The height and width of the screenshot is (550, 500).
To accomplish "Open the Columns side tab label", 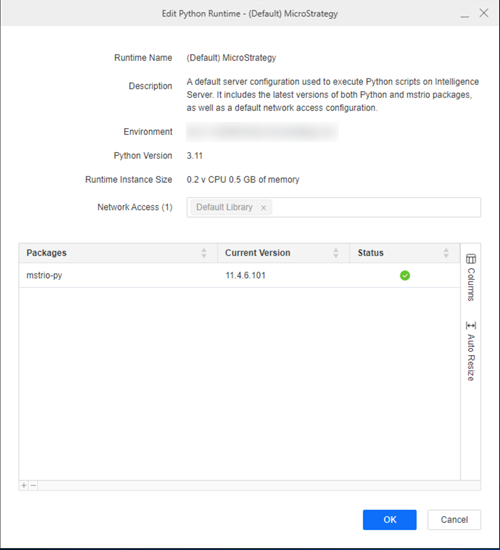I will (x=471, y=284).
